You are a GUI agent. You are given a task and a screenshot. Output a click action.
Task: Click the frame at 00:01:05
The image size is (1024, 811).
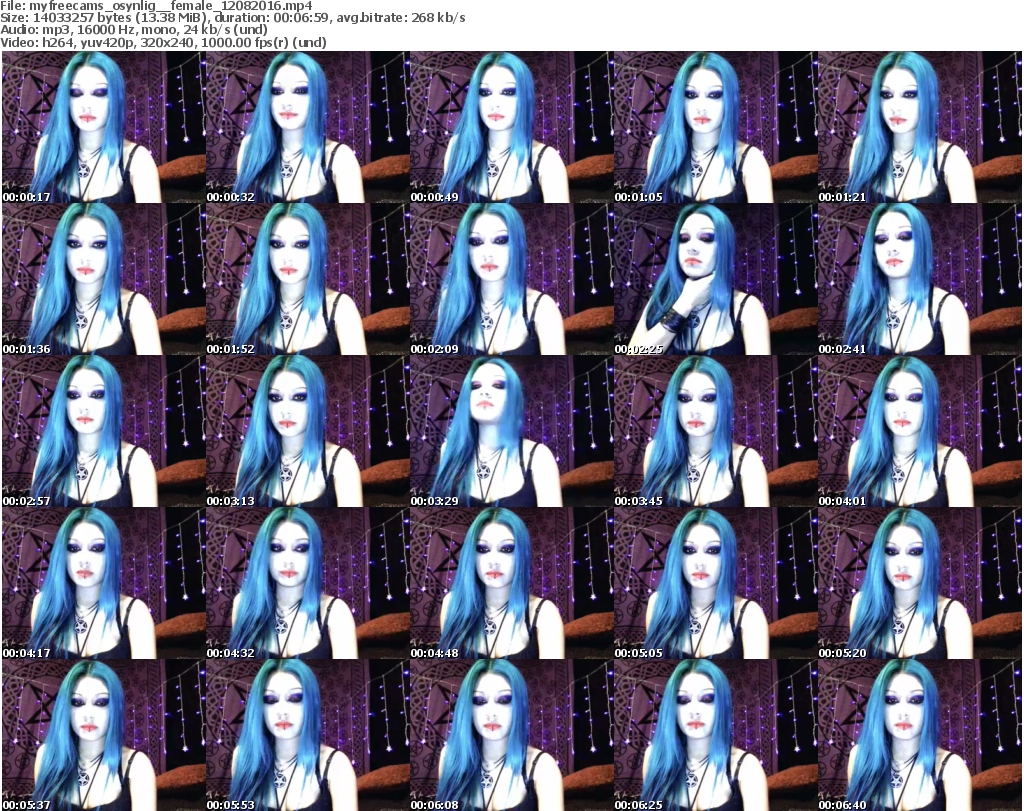715,127
